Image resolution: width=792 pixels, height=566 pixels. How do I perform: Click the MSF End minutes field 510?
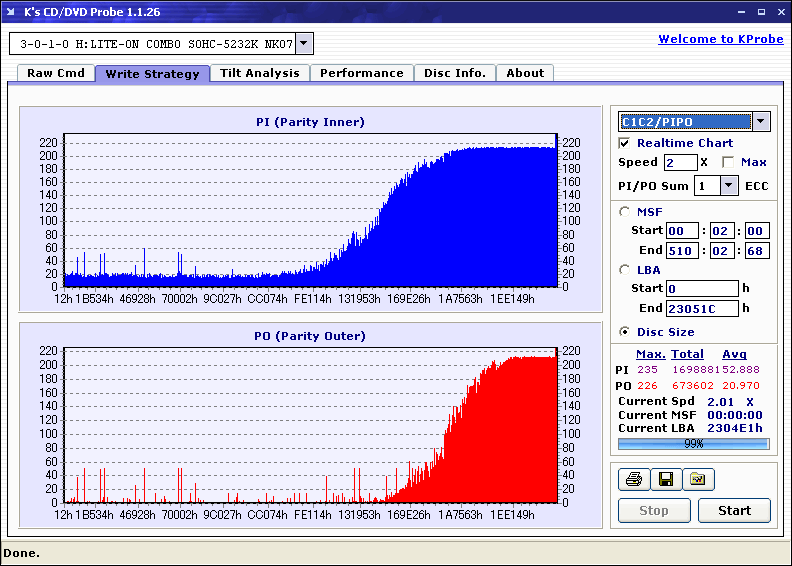point(682,250)
